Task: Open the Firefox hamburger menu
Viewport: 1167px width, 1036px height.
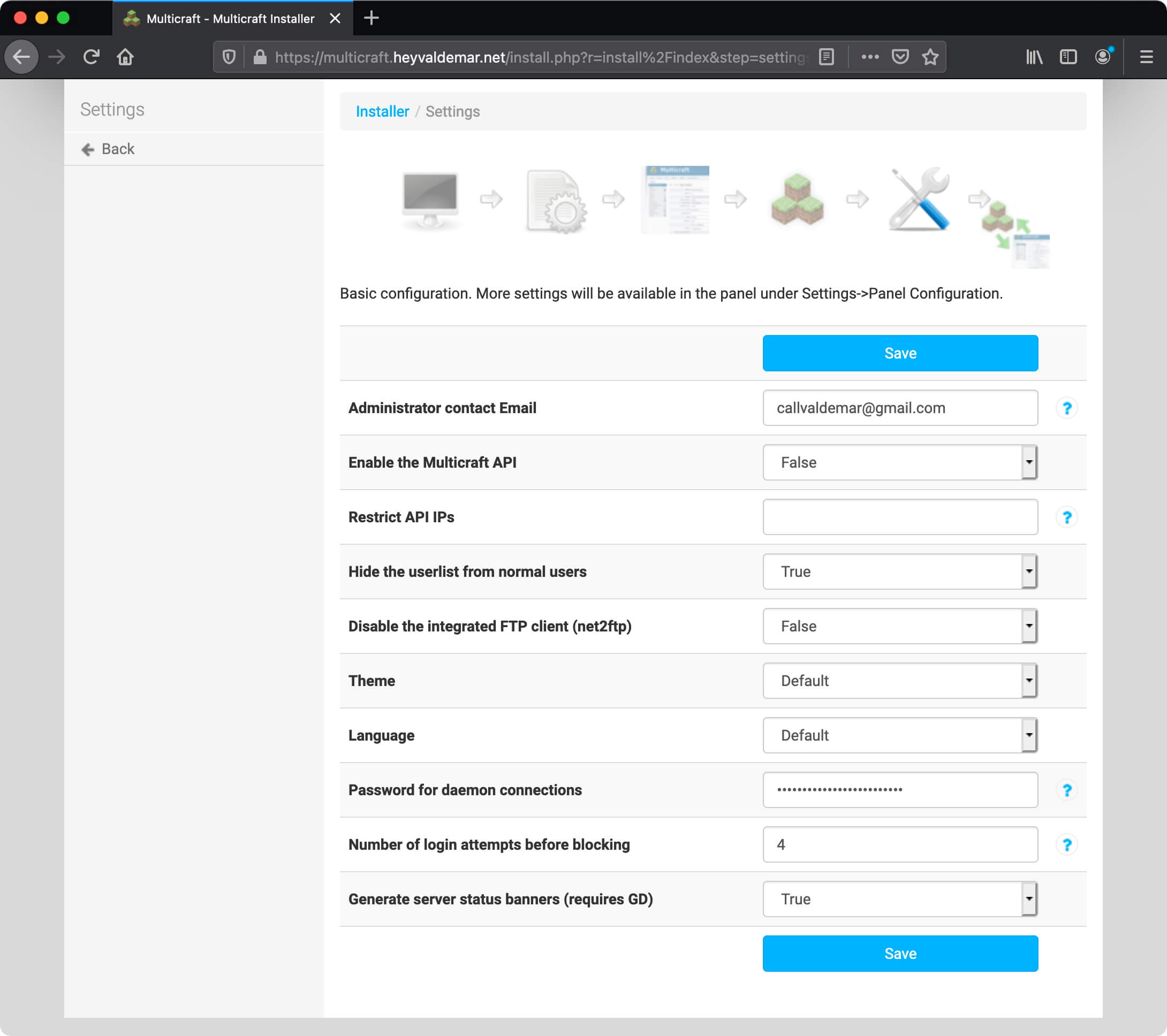Action: [x=1146, y=57]
